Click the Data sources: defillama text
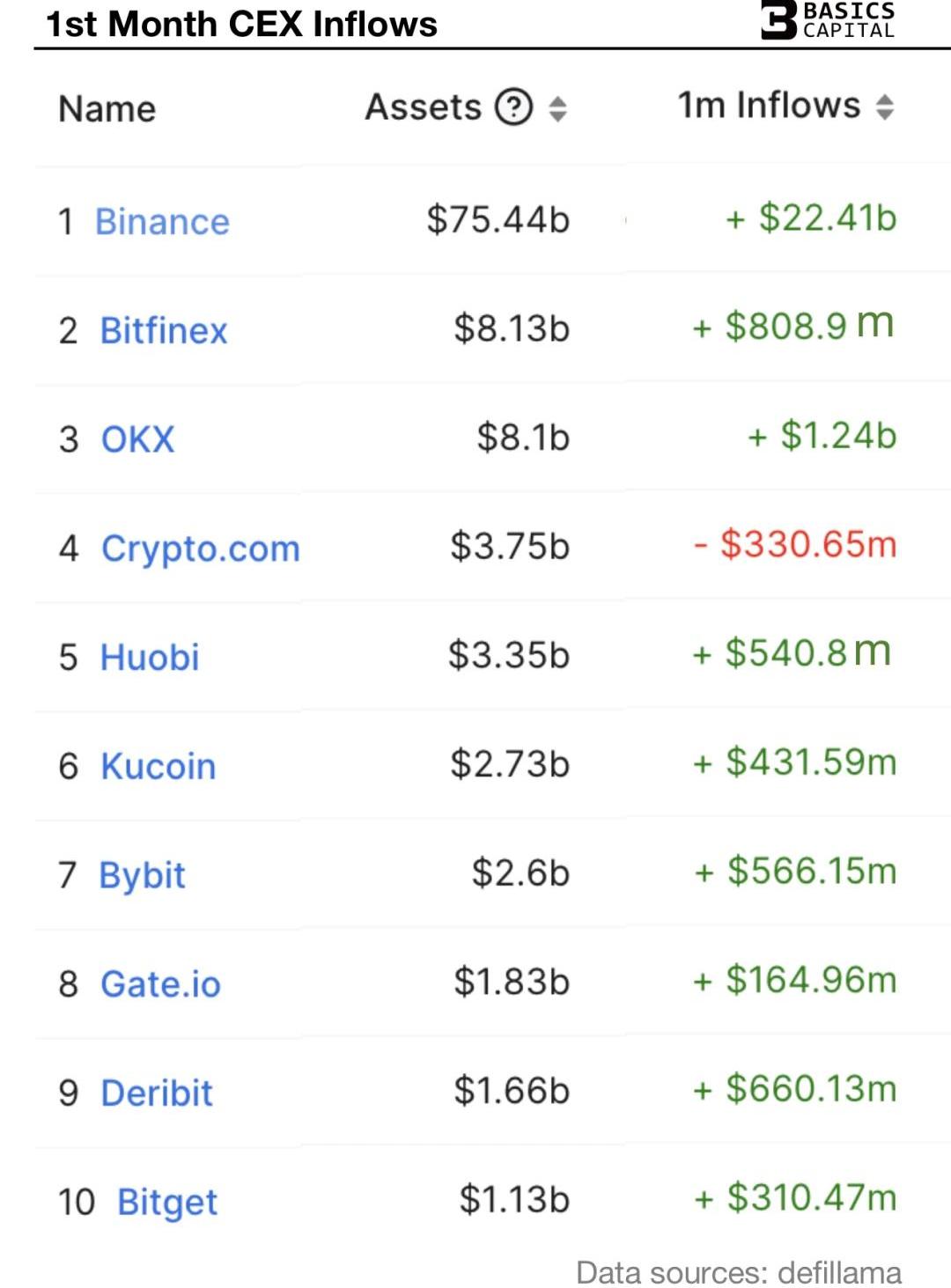Image resolution: width=951 pixels, height=1288 pixels. point(739,1272)
